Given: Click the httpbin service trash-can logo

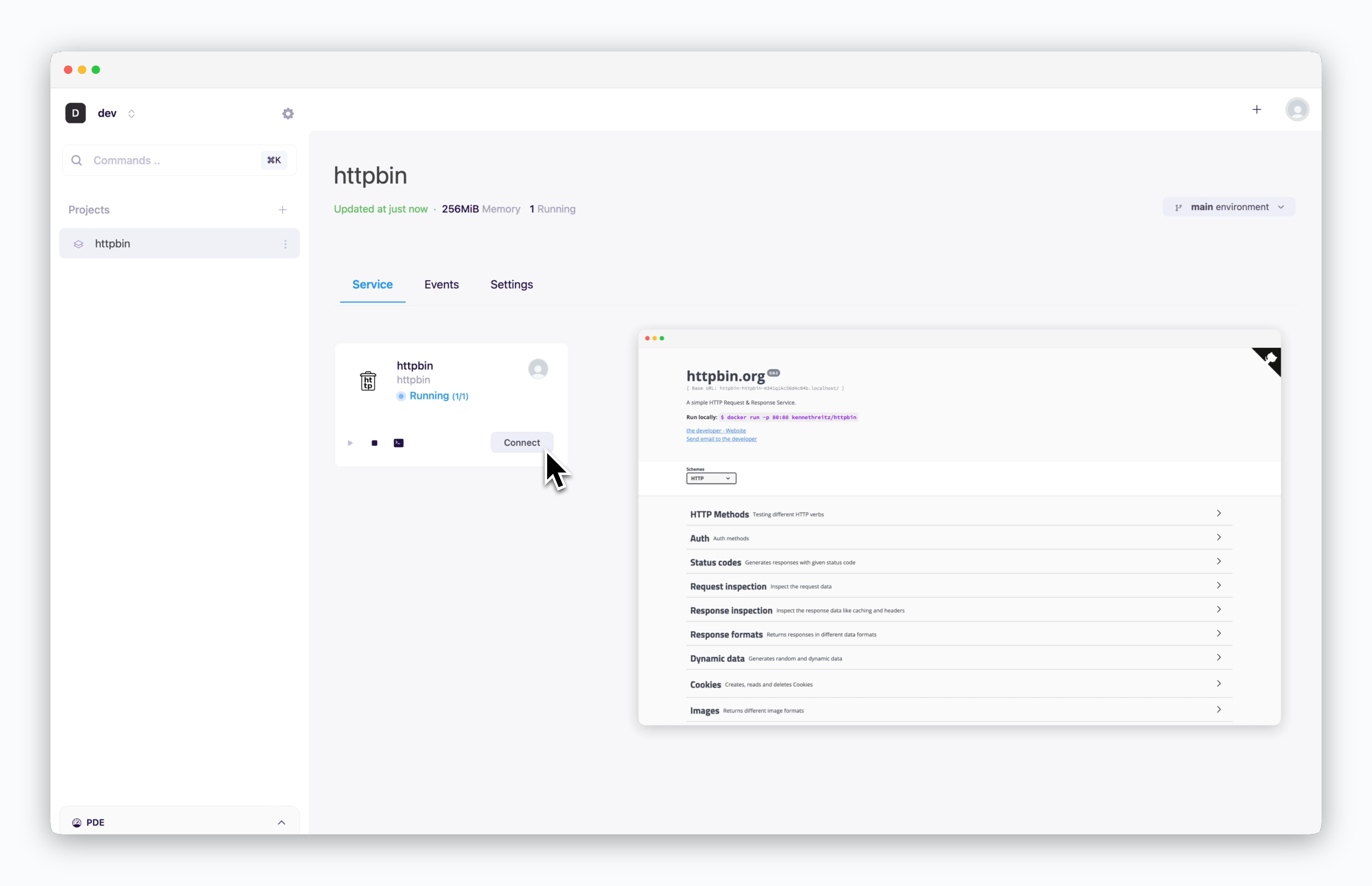Looking at the screenshot, I should (x=368, y=380).
